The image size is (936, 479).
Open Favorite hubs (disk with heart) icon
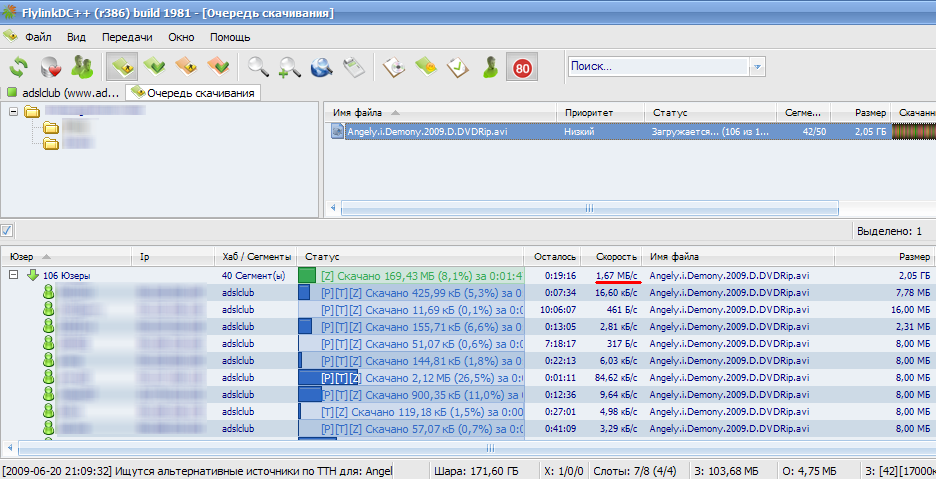pyautogui.click(x=51, y=67)
